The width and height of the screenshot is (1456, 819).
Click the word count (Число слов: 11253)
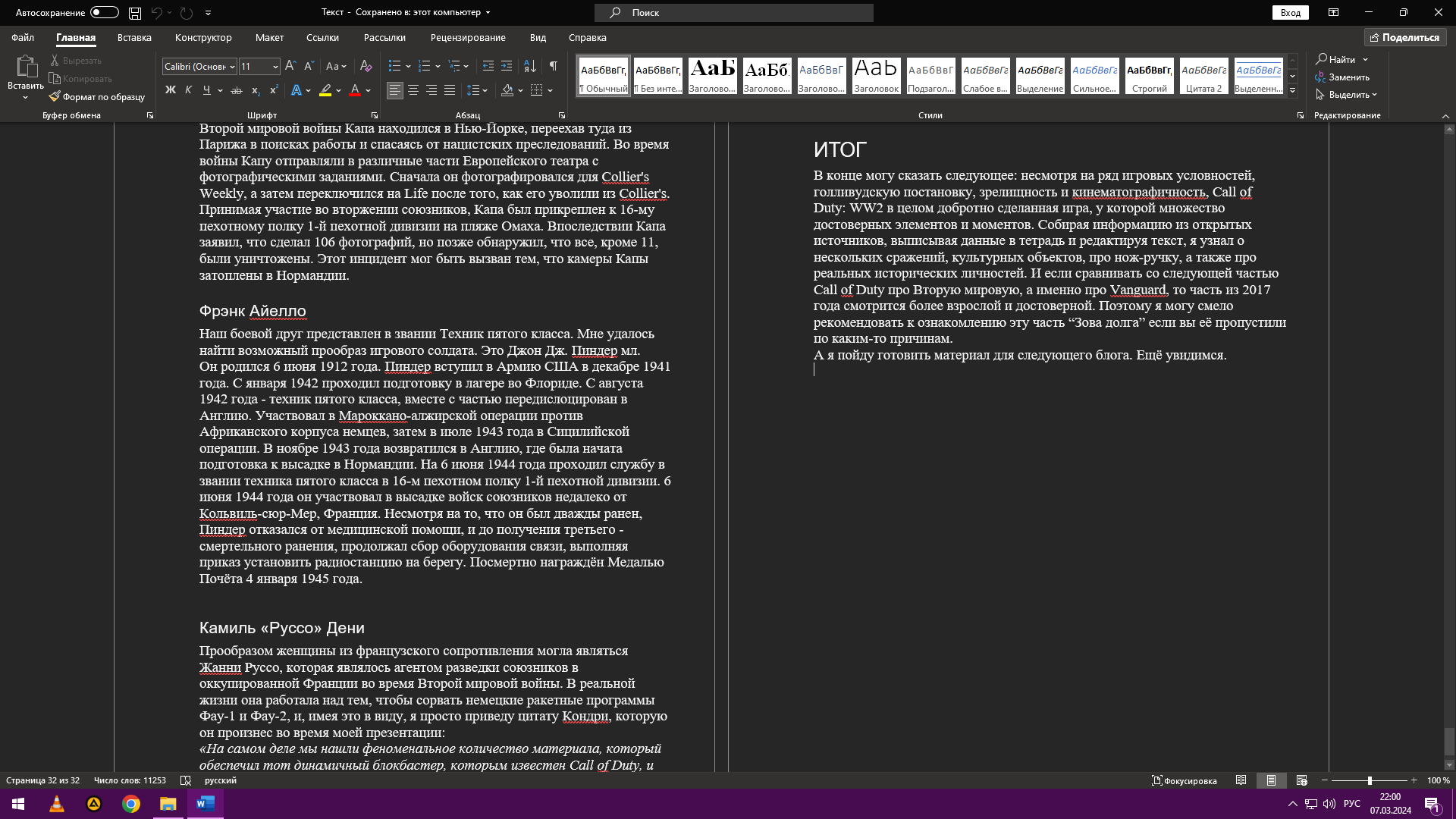[130, 780]
